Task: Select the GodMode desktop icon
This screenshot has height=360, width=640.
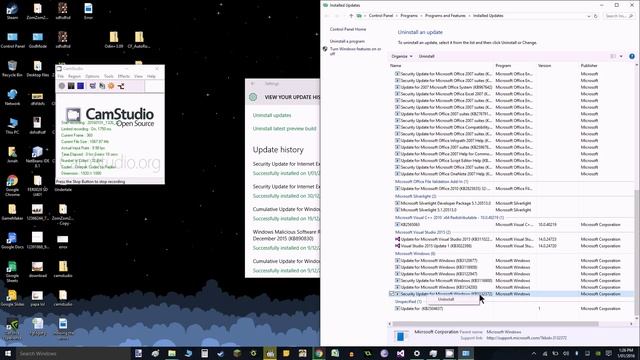Action: click(38, 40)
